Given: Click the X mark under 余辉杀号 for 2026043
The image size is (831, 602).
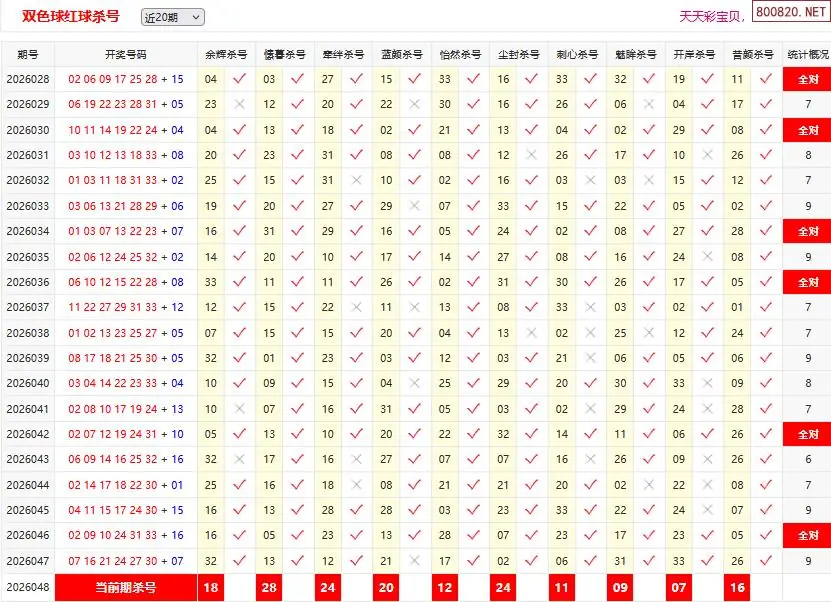Looking at the screenshot, I should (x=239, y=460).
